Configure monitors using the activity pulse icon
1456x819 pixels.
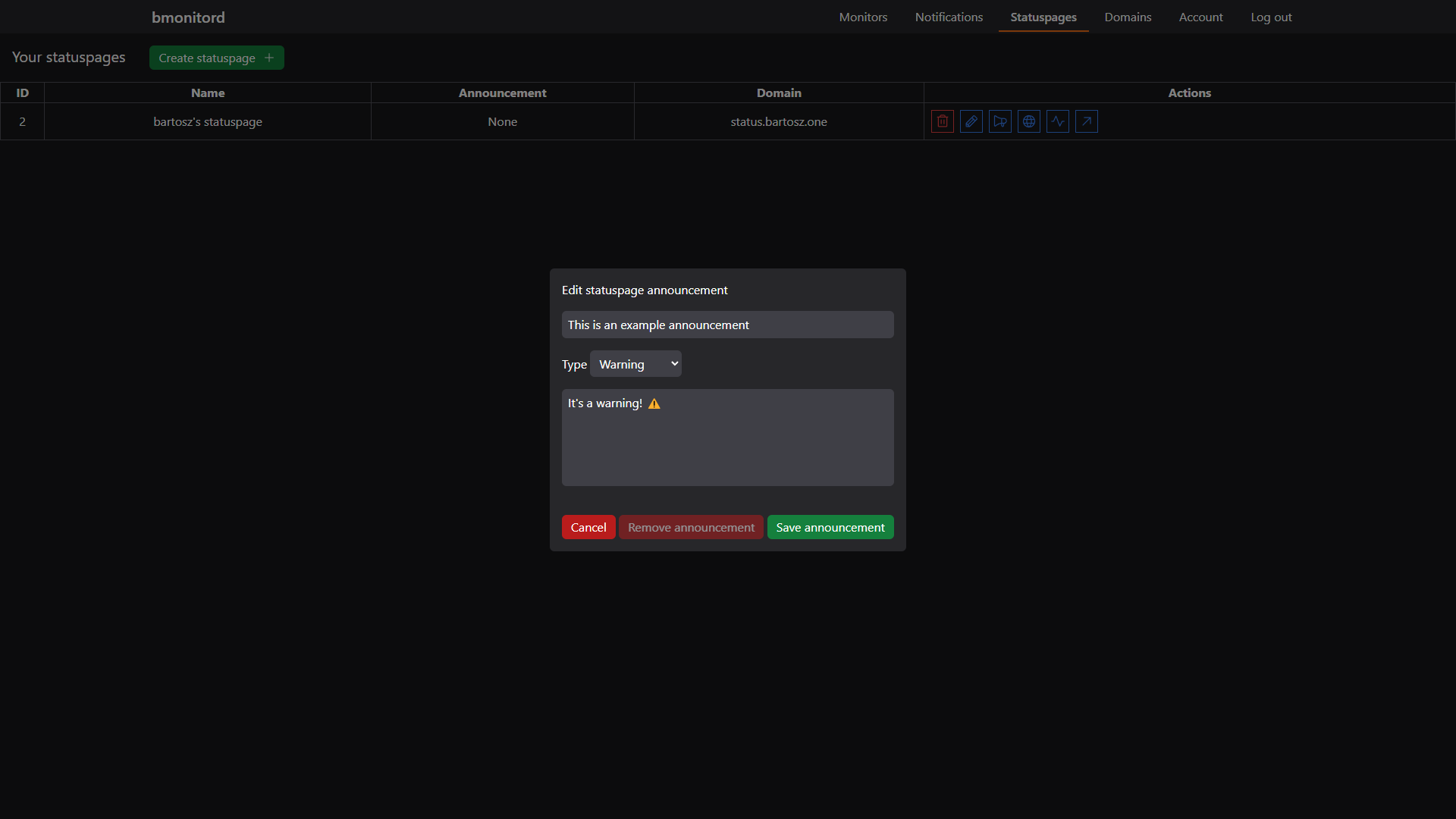pos(1057,121)
